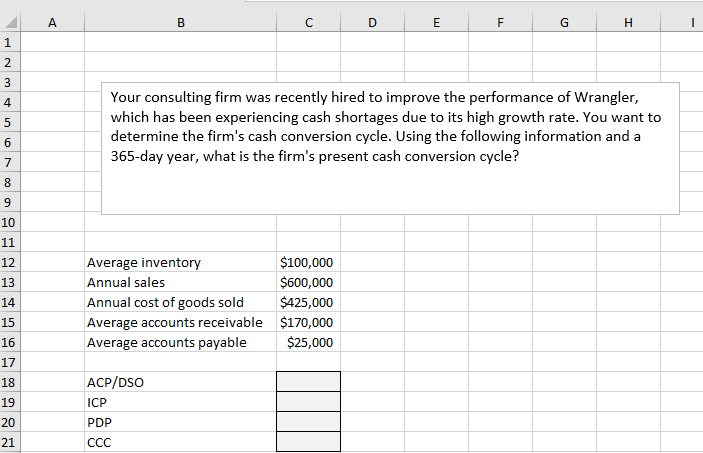The width and height of the screenshot is (703, 453).
Task: Click the 'ACP/DSO' label cell
Action: coord(180,382)
